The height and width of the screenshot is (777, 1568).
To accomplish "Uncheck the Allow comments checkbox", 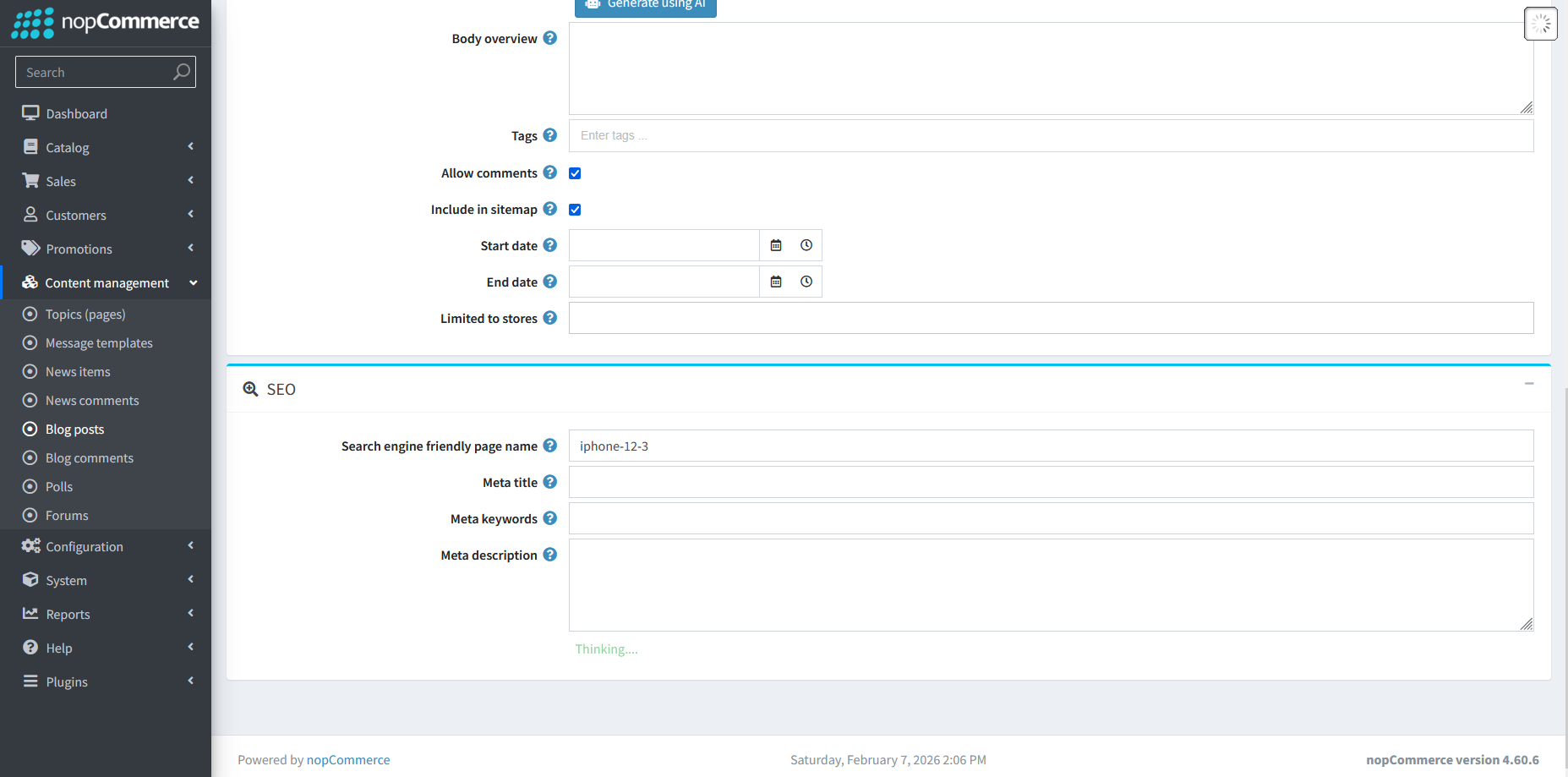I will [x=575, y=172].
